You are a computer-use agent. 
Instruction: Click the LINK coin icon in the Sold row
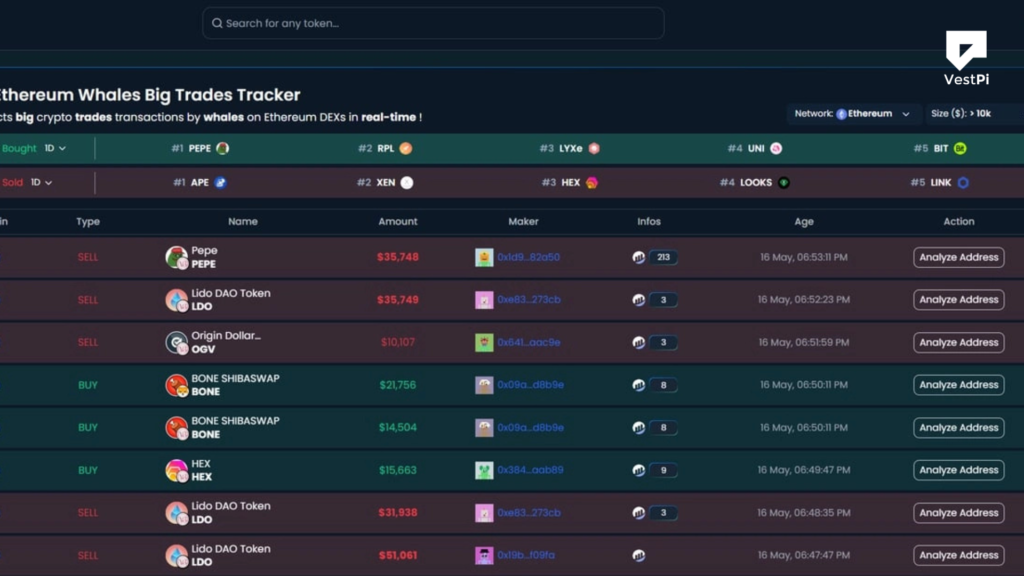click(x=962, y=182)
